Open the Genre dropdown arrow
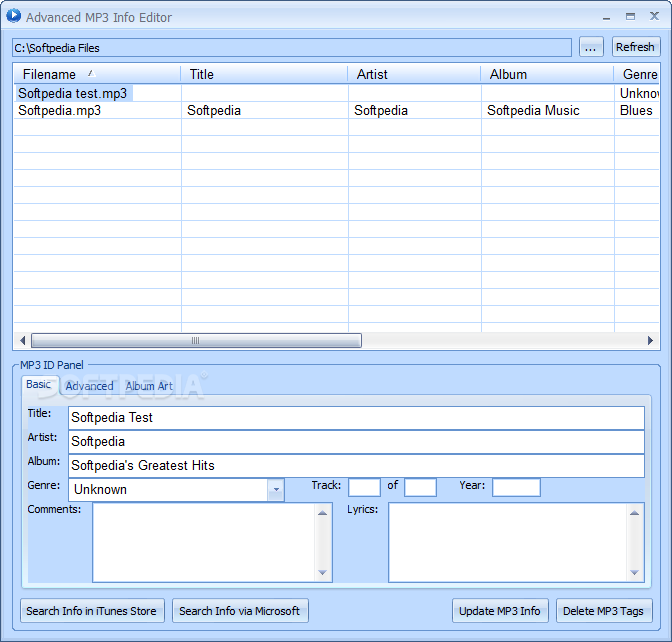 pos(276,489)
